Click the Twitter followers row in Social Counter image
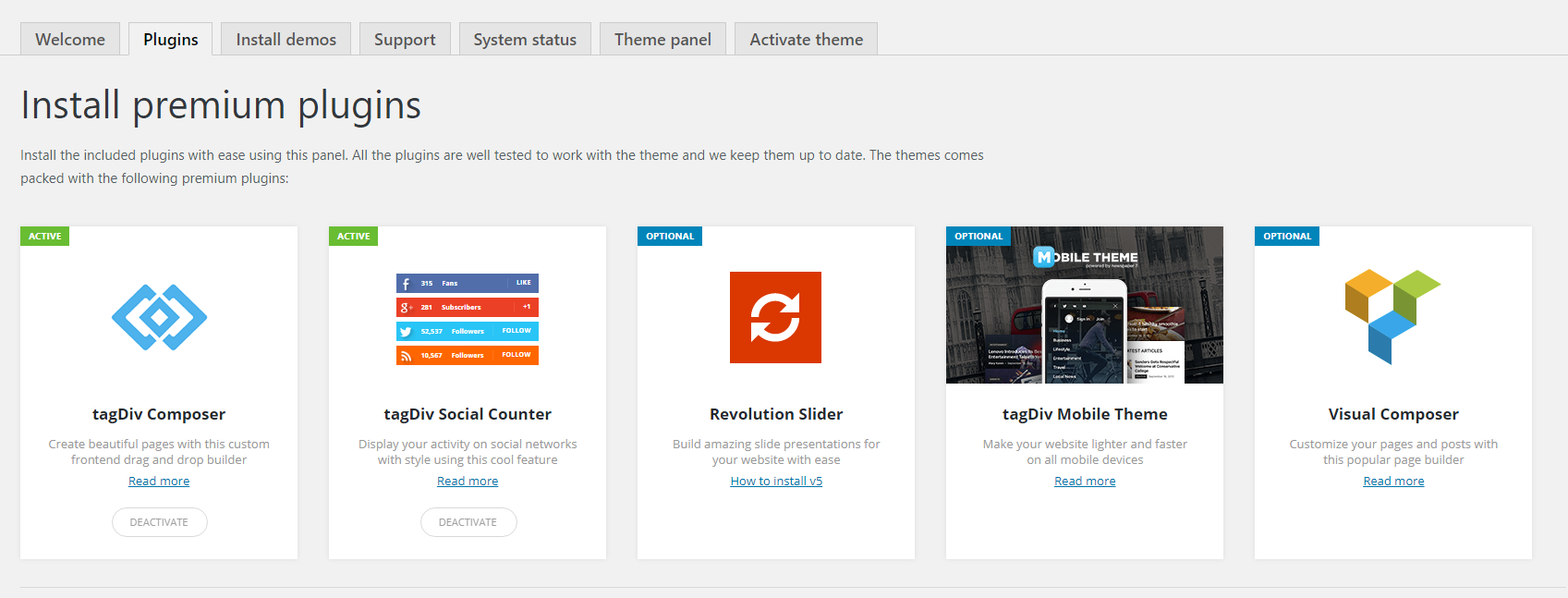The width and height of the screenshot is (1568, 598). pos(468,331)
